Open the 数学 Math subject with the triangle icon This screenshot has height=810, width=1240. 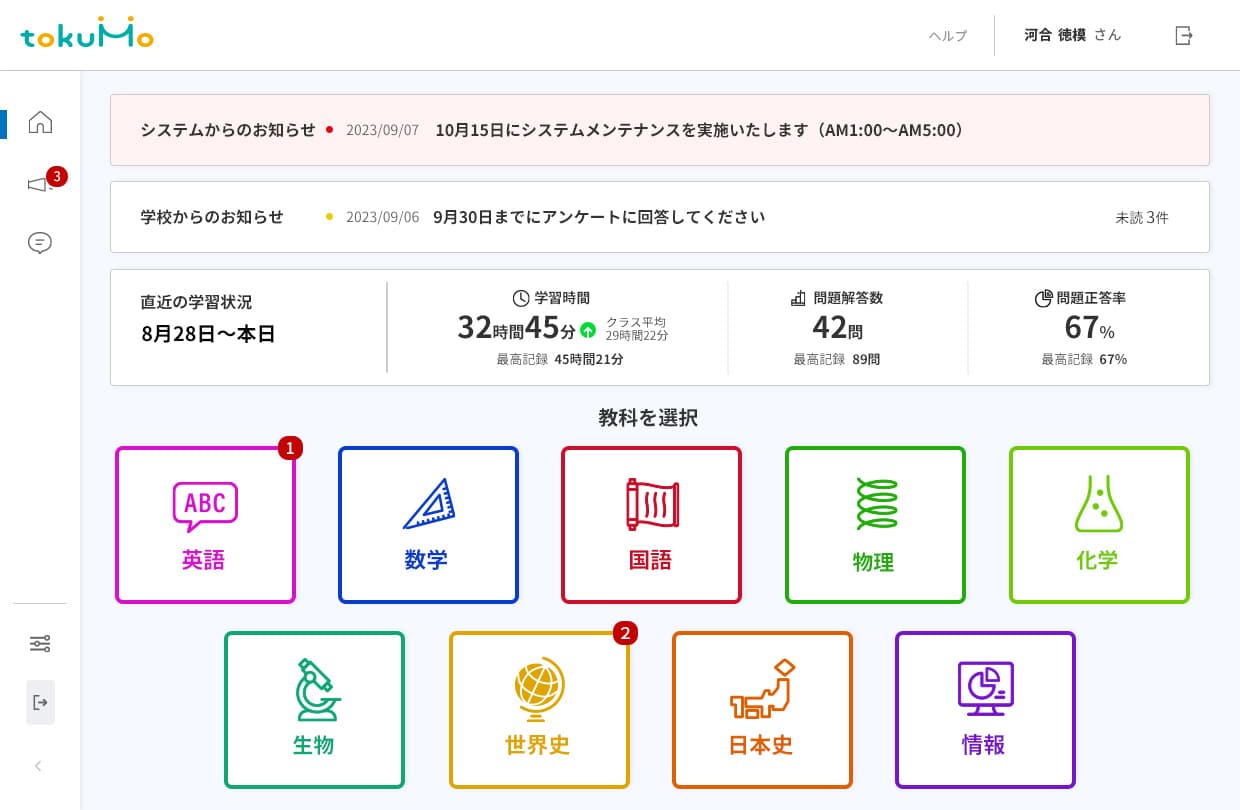click(x=428, y=505)
